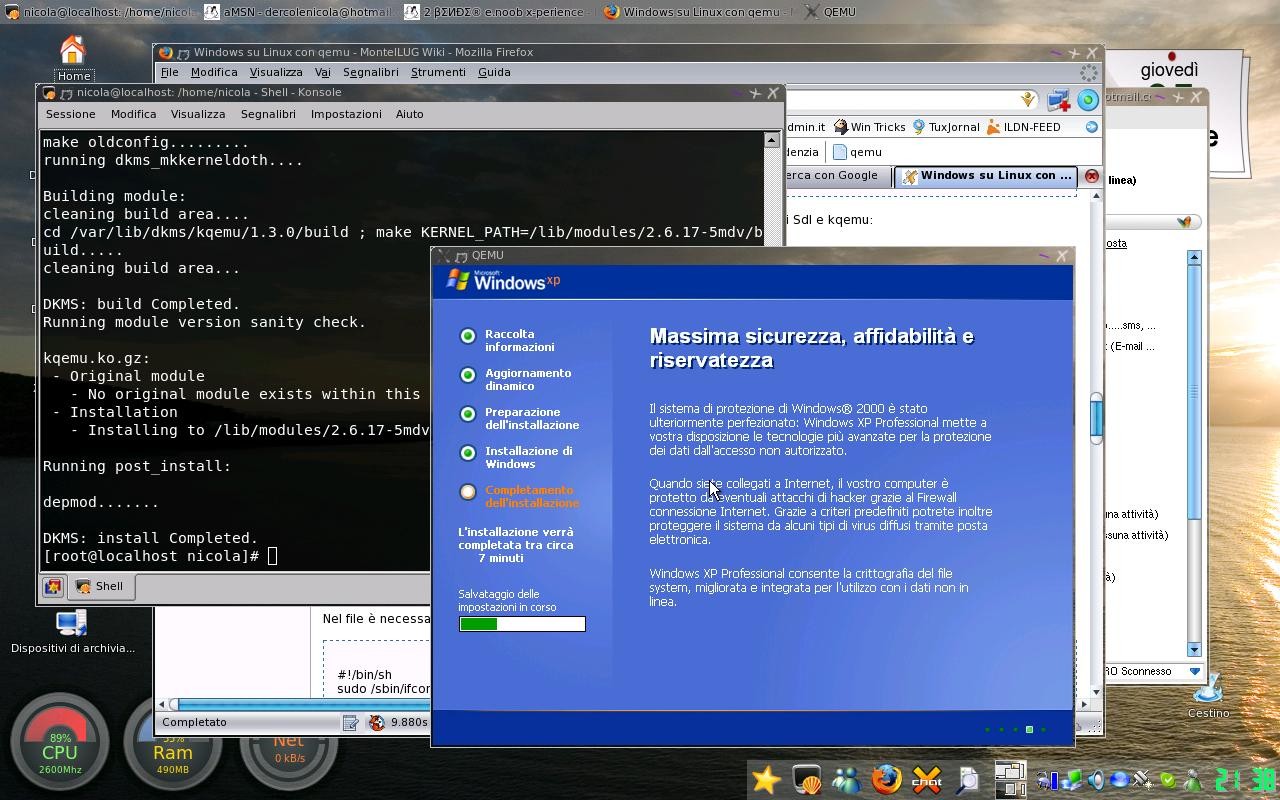Open the ILDN-FEED bookmark
The width and height of the screenshot is (1280, 800).
1023,127
